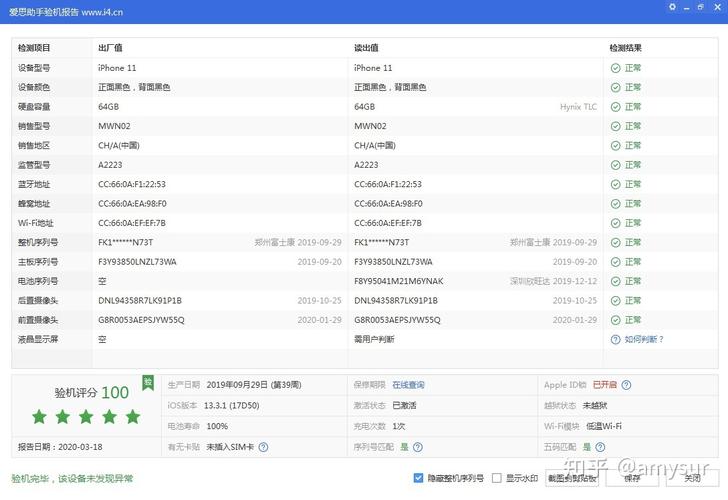Image resolution: width=728 pixels, height=500 pixels.
Task: Click green check icon in 硬盘容量 row
Action: point(616,107)
